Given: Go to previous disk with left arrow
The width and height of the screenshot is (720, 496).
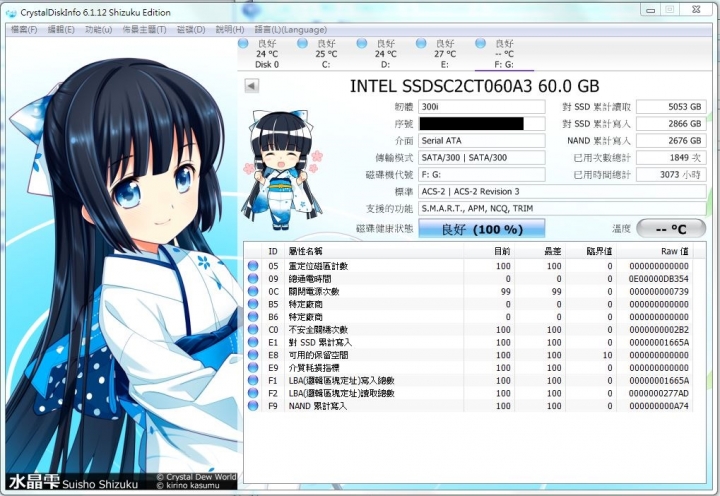Looking at the screenshot, I should pyautogui.click(x=251, y=85).
